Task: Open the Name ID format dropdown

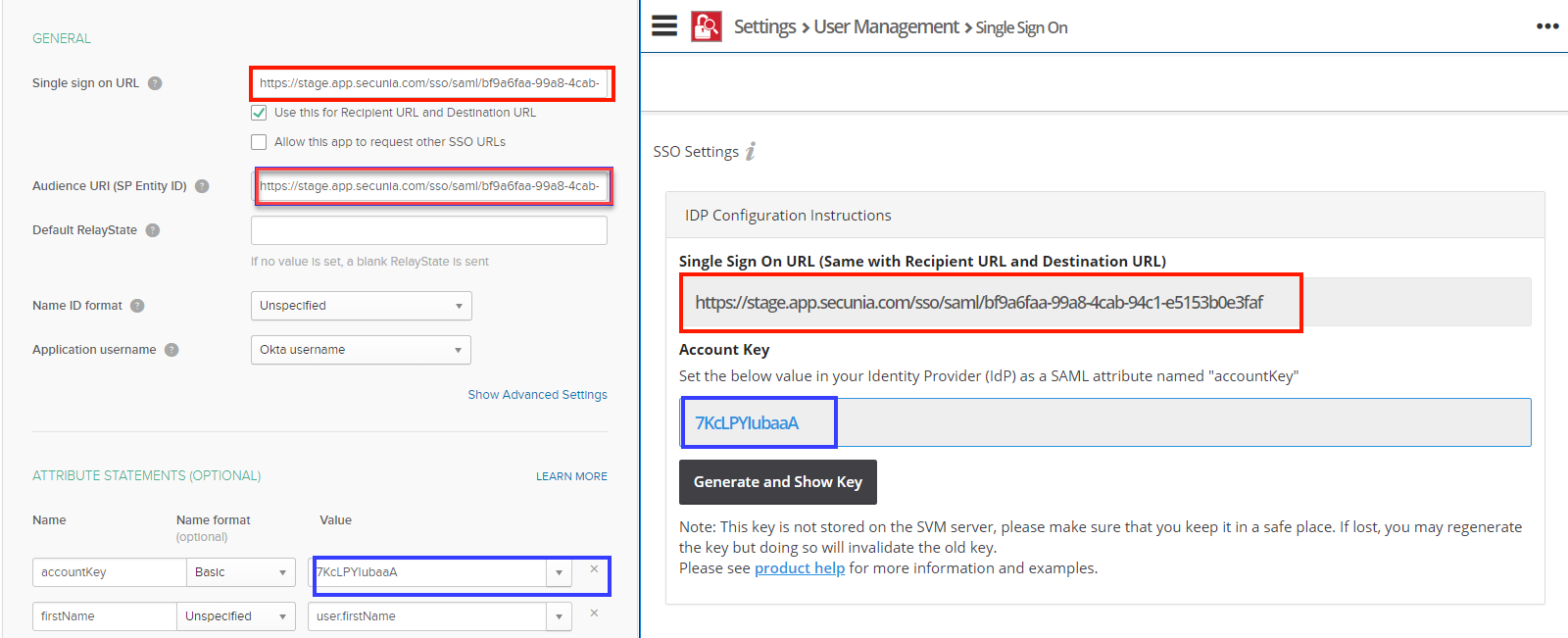Action: tap(361, 306)
